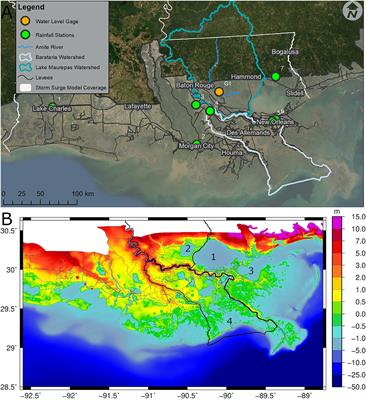Click the dark blue bottom color bar segment
366x400 pixels.
[x=337, y=381]
